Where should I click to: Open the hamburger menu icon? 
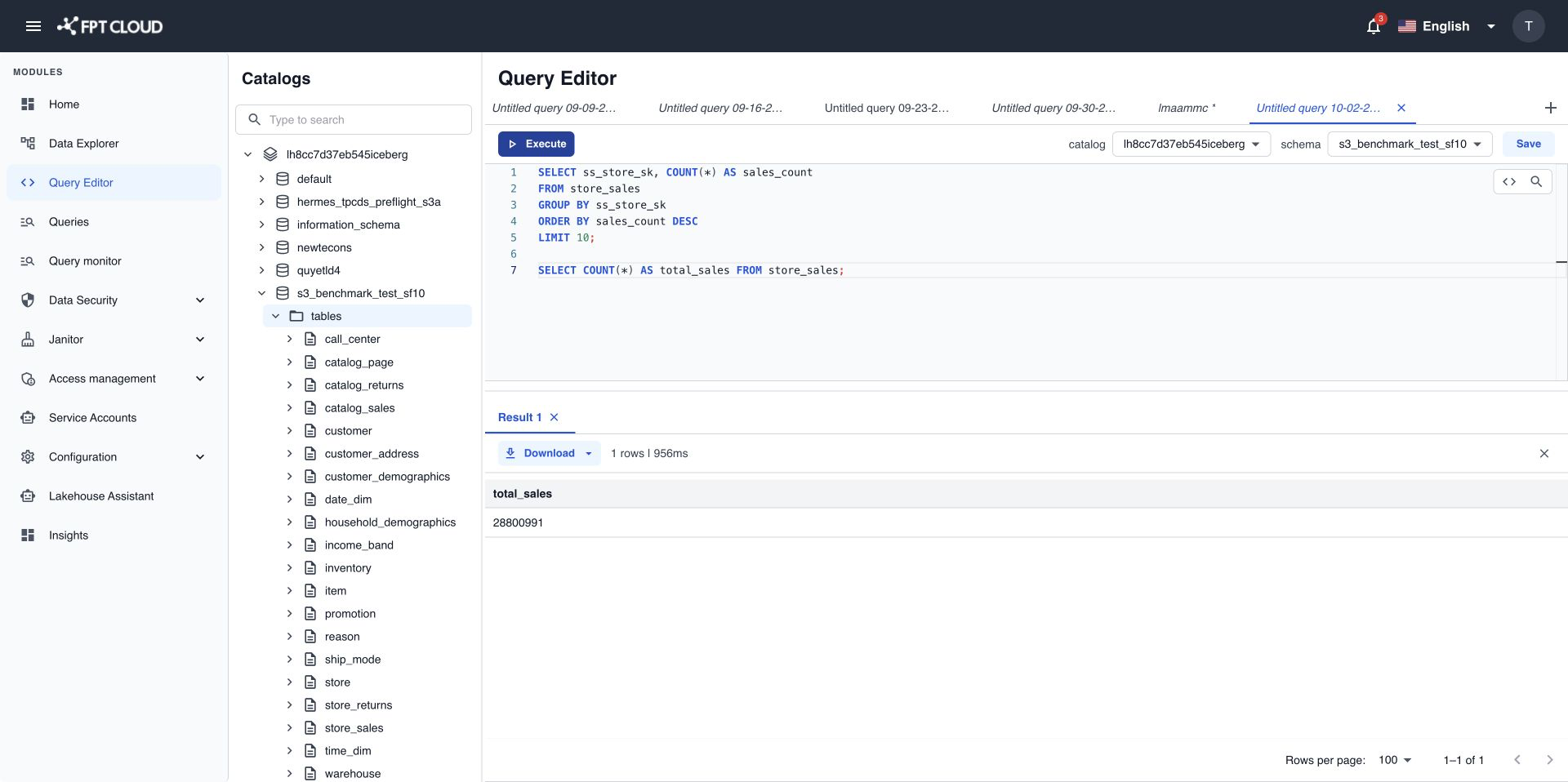[33, 26]
